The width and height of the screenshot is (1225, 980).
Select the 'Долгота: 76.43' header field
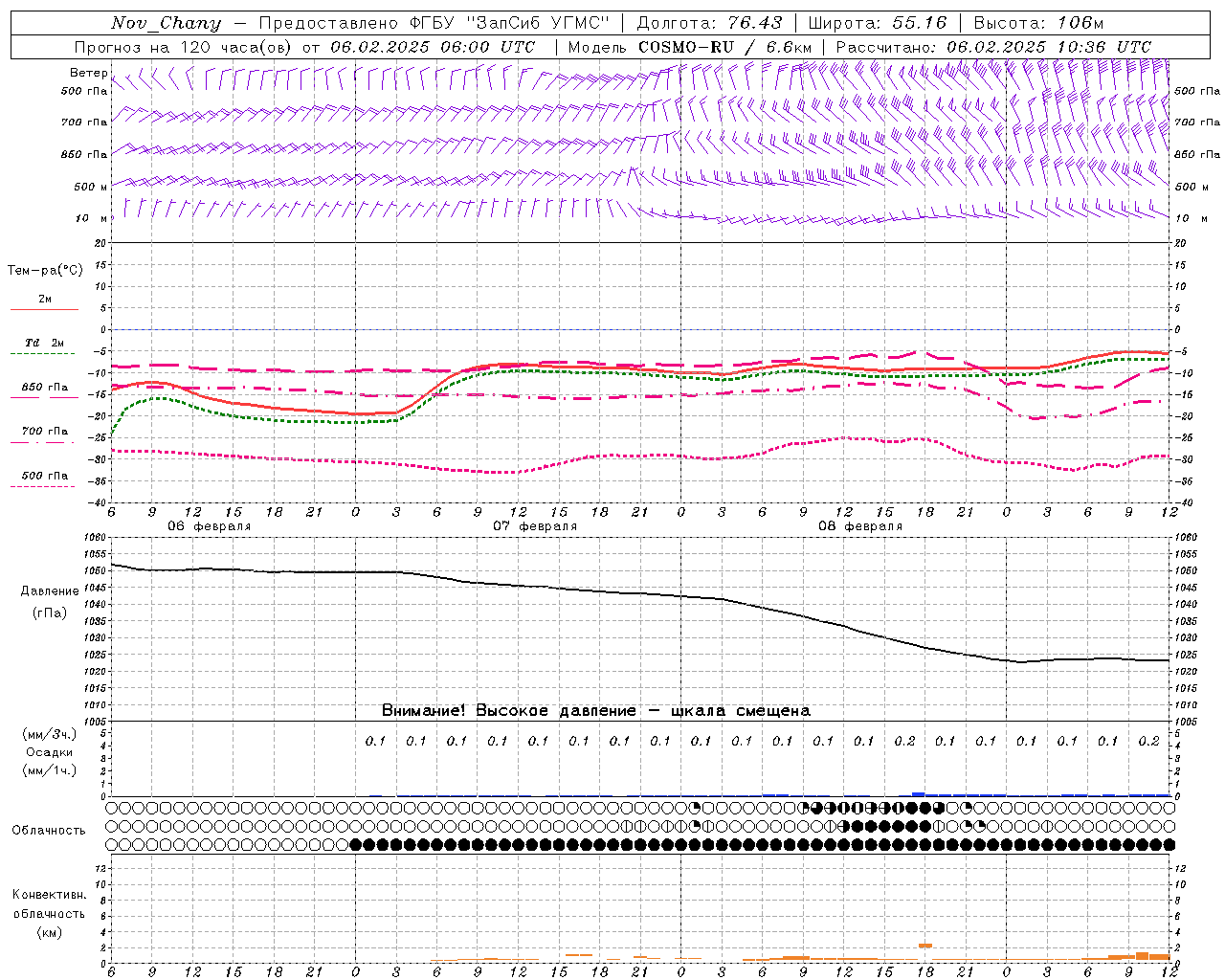point(709,23)
